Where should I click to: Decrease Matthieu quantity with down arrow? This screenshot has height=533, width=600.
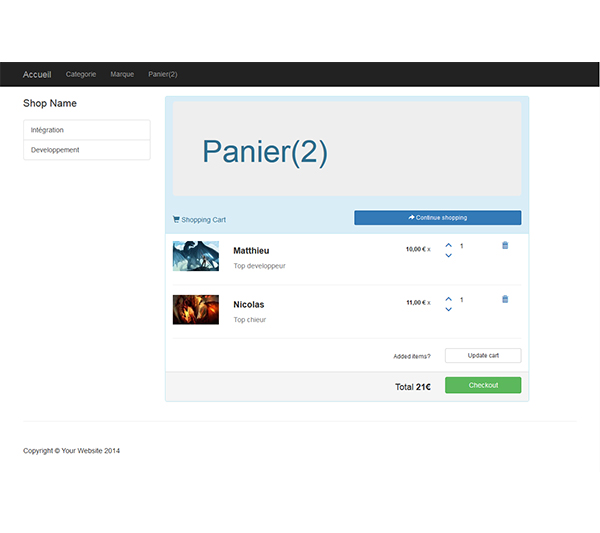pos(448,256)
